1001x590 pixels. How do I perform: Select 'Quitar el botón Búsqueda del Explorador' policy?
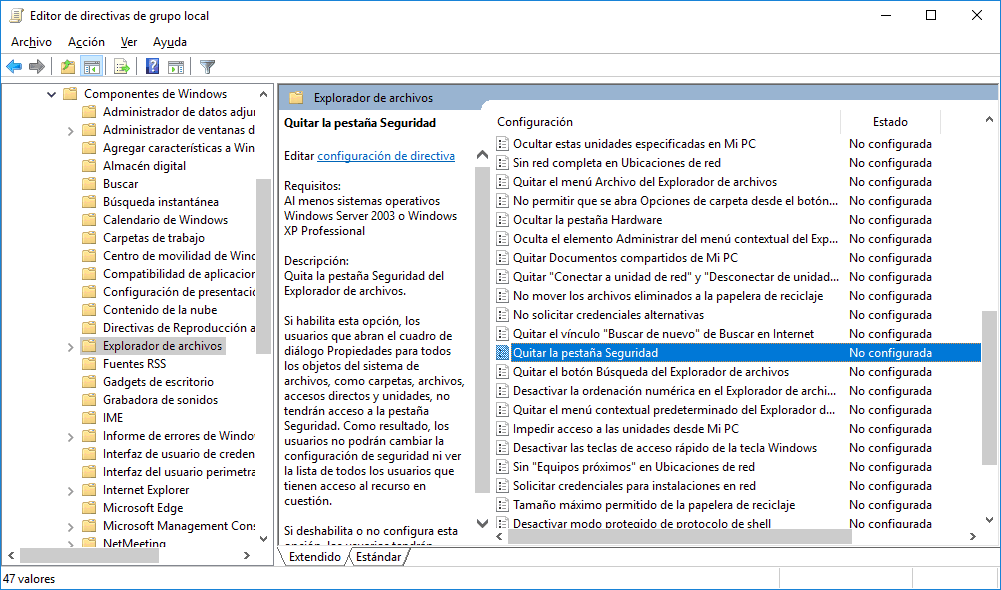[x=651, y=372]
